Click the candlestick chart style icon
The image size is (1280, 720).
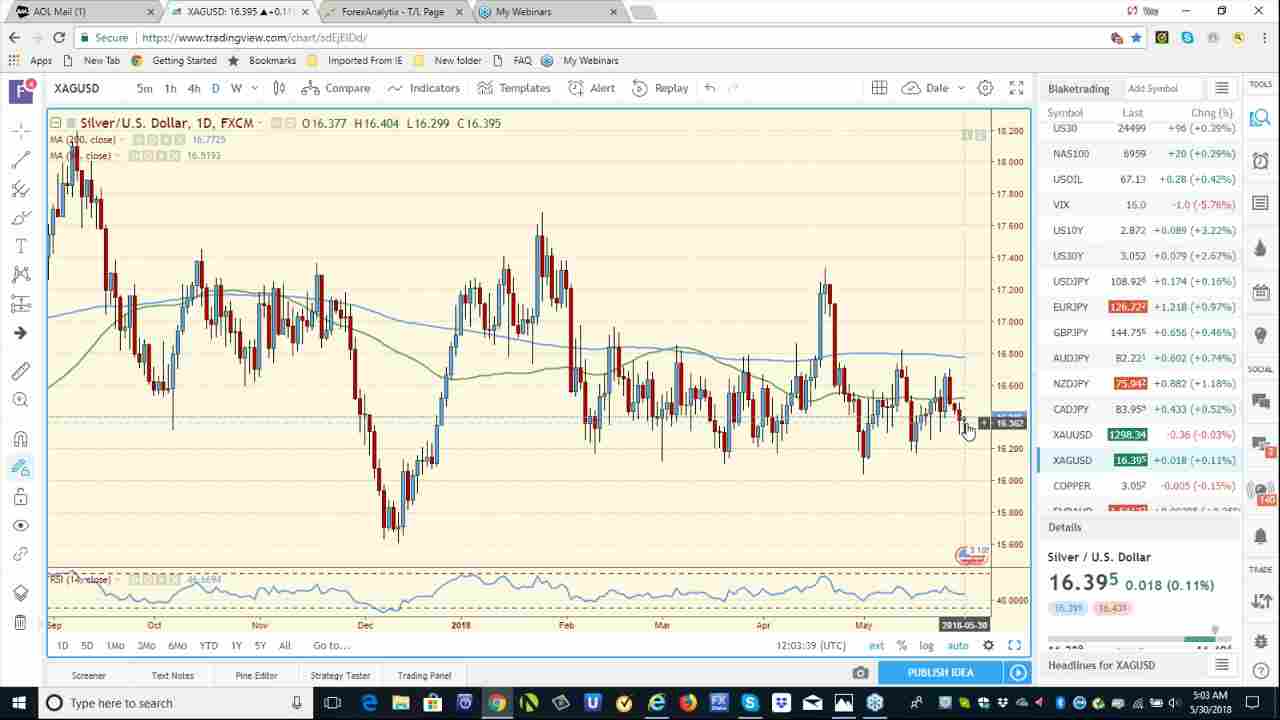[279, 88]
